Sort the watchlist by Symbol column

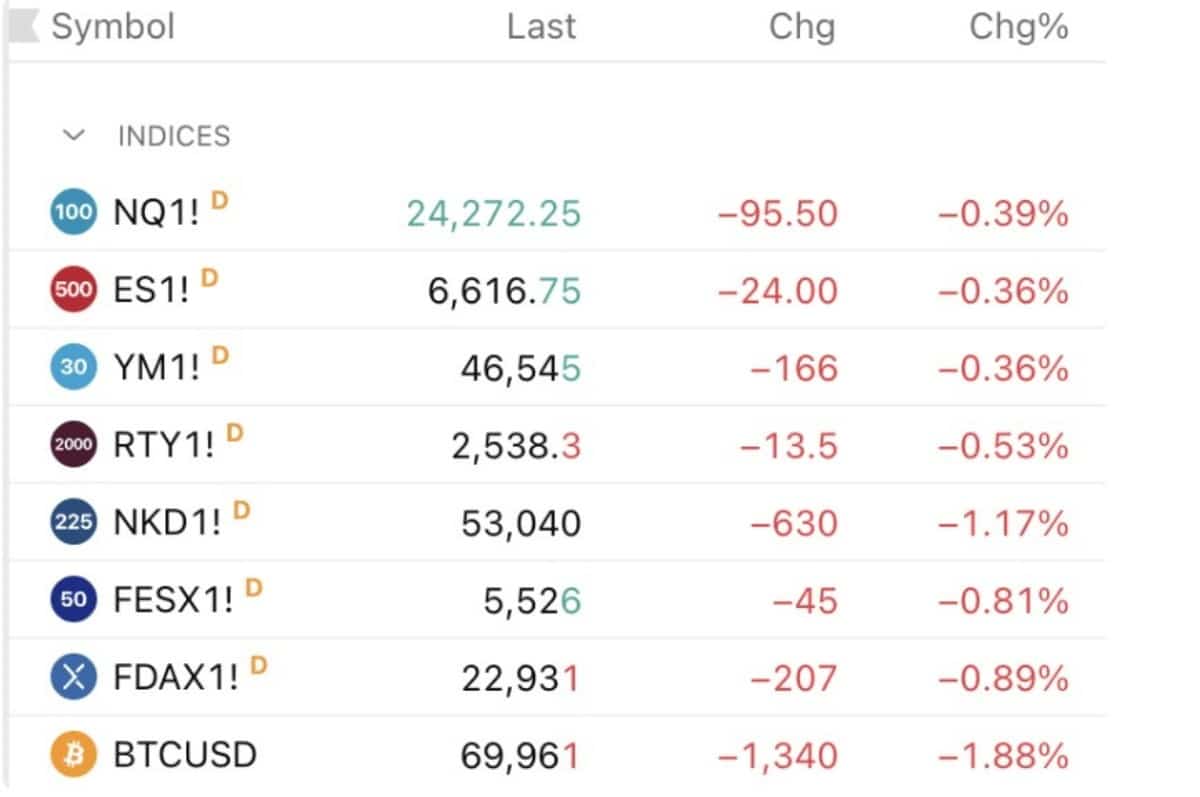click(113, 27)
